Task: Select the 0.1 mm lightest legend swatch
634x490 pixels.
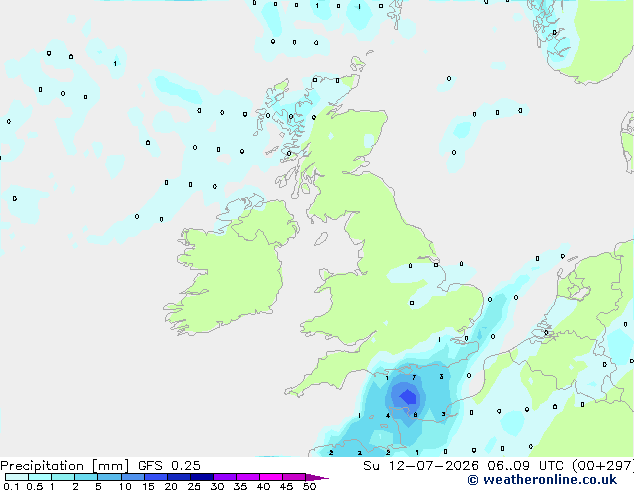Action: (17, 477)
